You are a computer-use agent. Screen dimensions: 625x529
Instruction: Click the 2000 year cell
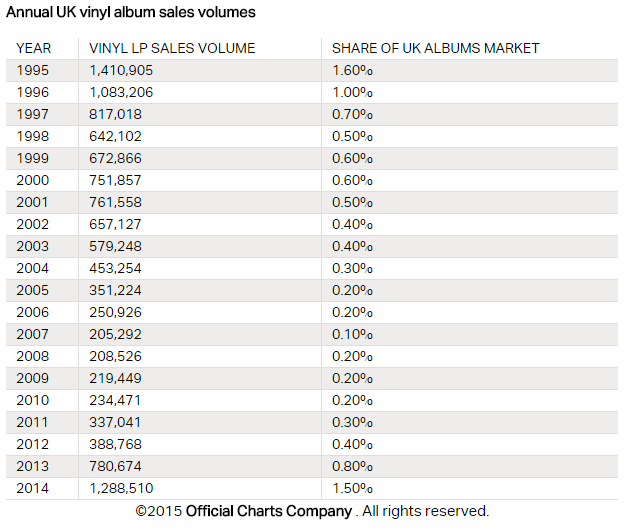click(x=34, y=180)
